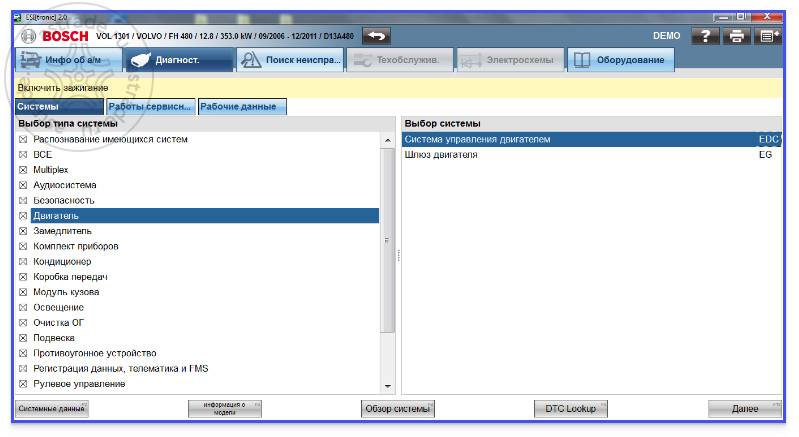
Task: Toggle the Кондиционер checkbox
Action: tap(23, 262)
